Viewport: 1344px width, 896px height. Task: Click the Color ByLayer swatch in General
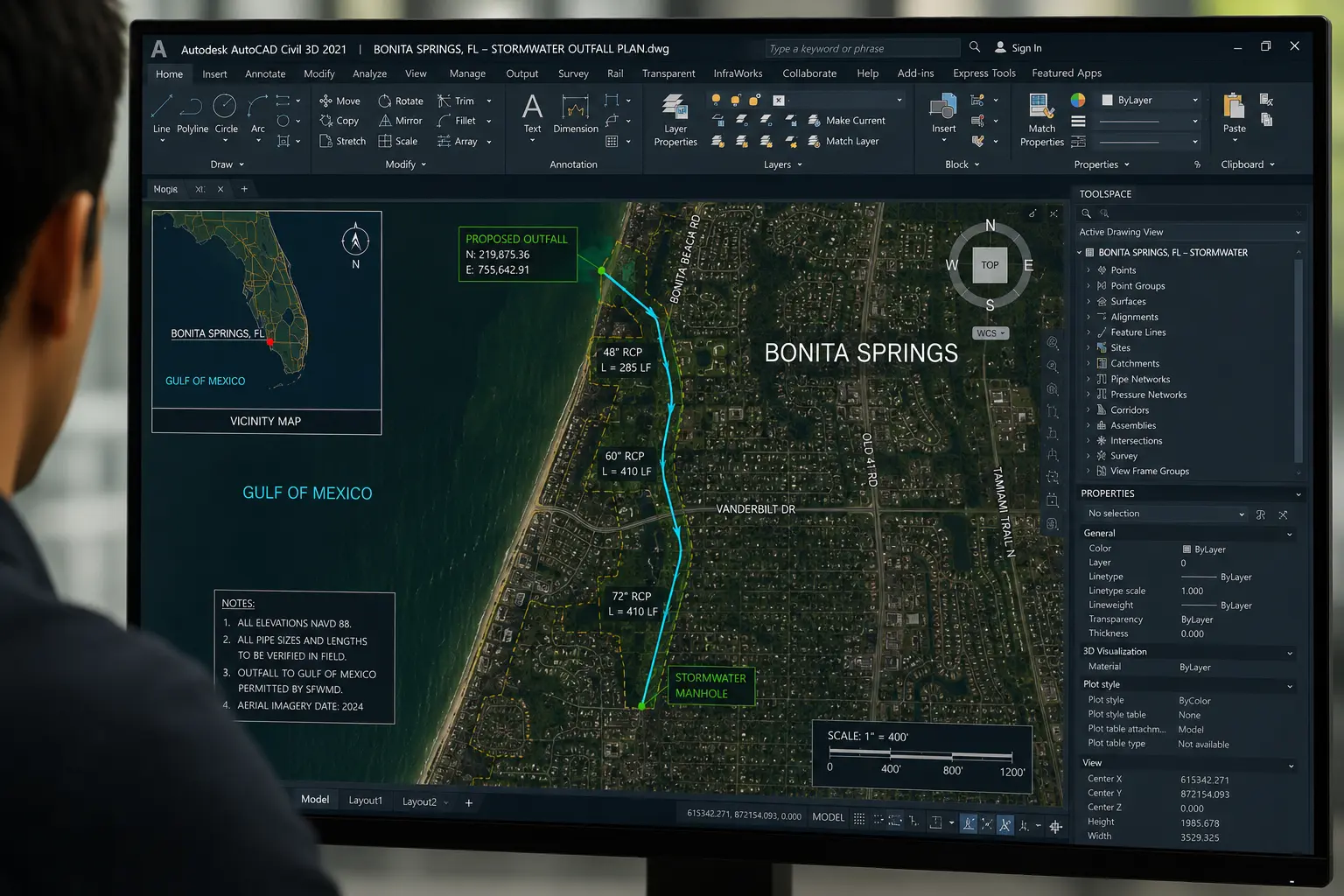point(1186,549)
